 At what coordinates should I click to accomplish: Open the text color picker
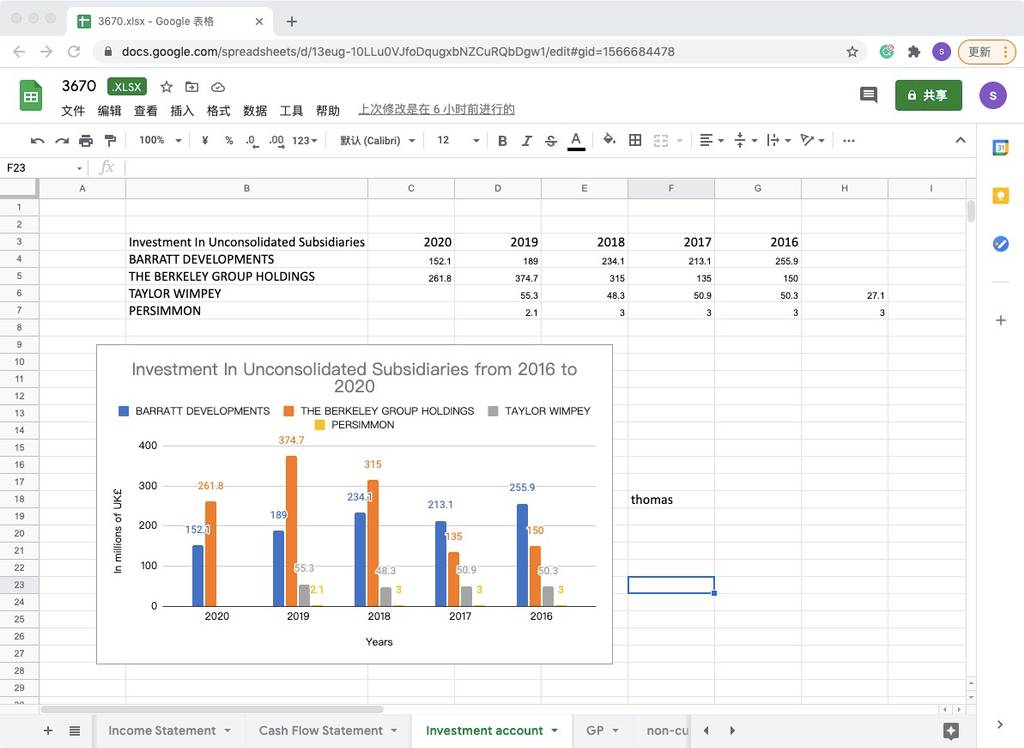coord(575,140)
